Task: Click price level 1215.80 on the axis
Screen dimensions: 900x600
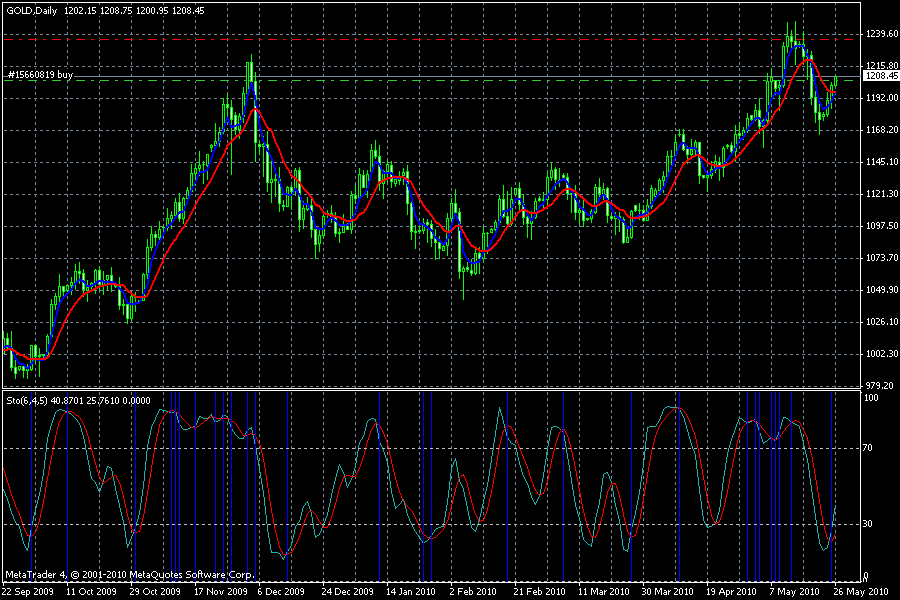Action: (x=882, y=66)
